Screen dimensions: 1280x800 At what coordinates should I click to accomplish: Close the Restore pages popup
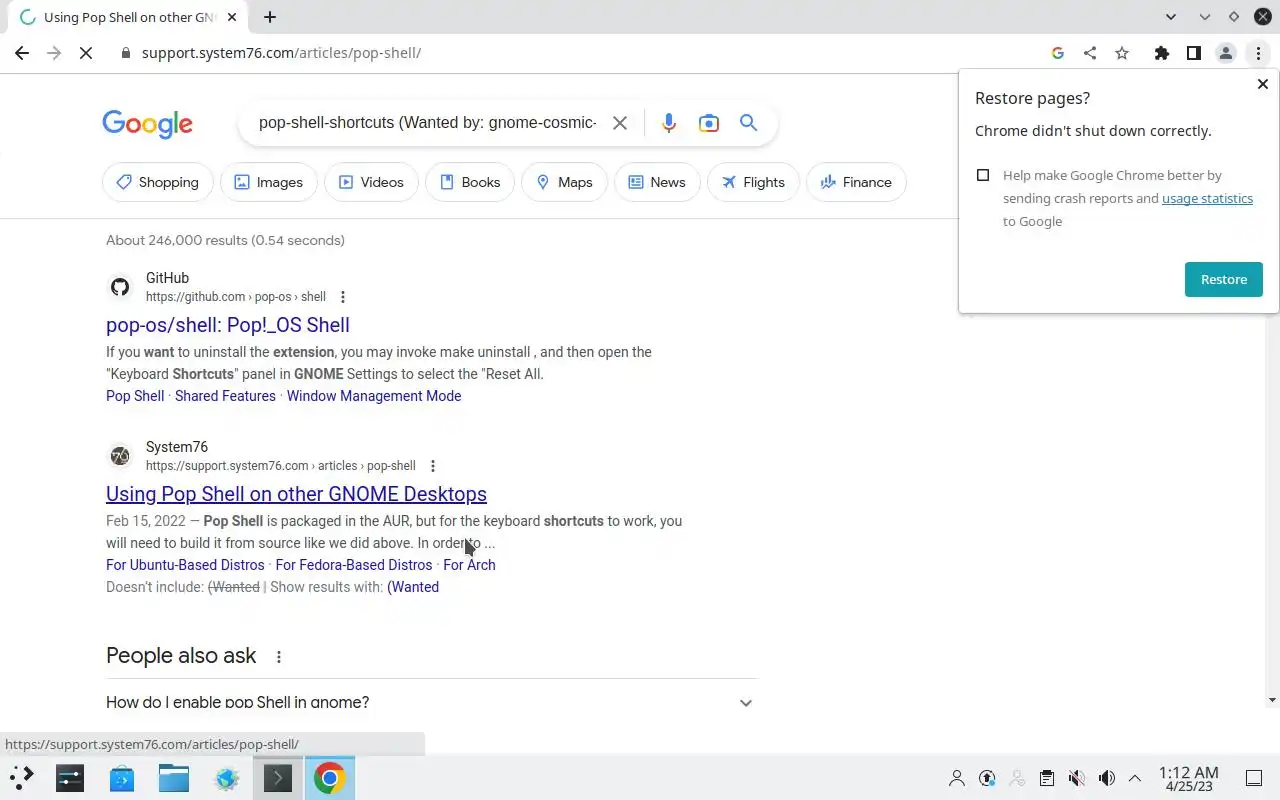pyautogui.click(x=1262, y=85)
